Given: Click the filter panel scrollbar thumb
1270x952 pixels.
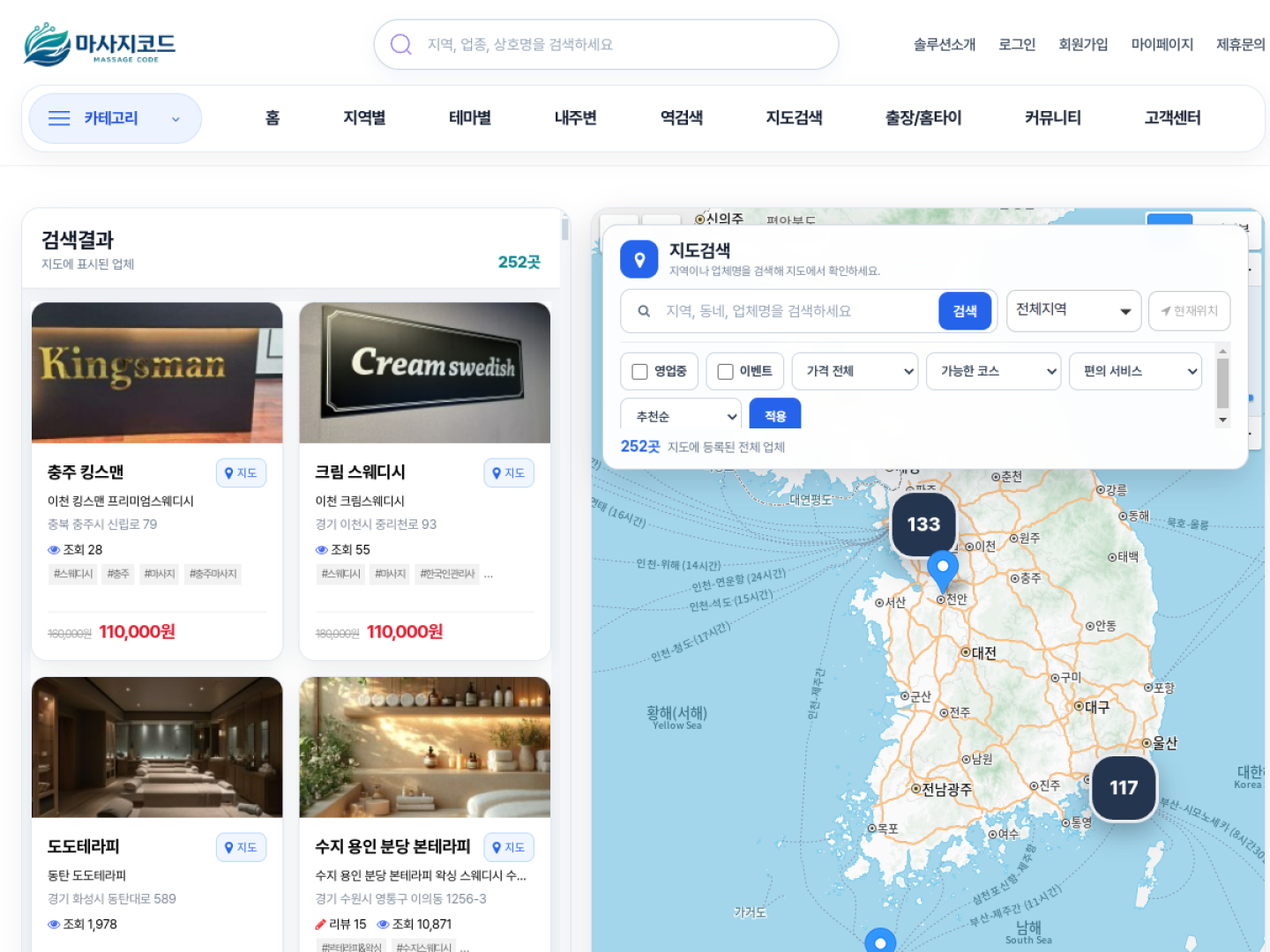Looking at the screenshot, I should tap(1222, 383).
